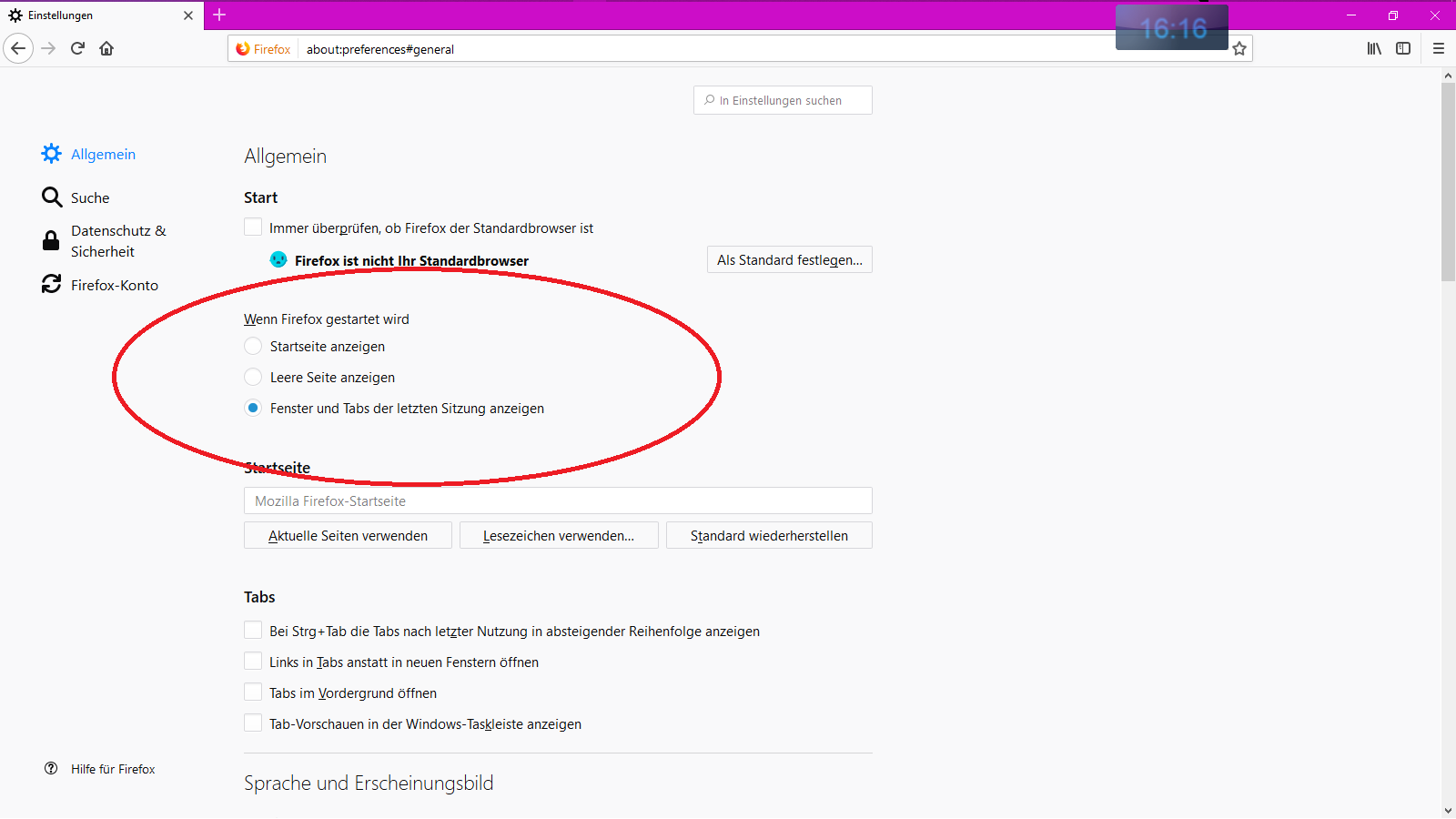Viewport: 1456px width, 819px height.
Task: Click Standard wiederherstellen button
Action: click(x=769, y=536)
